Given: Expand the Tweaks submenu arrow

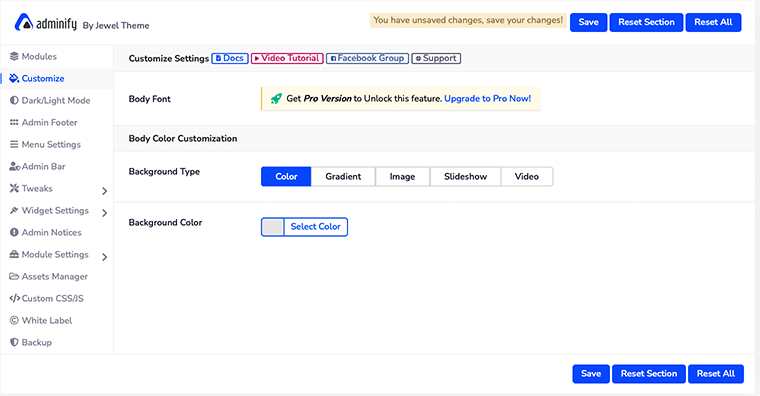Looking at the screenshot, I should [x=105, y=191].
